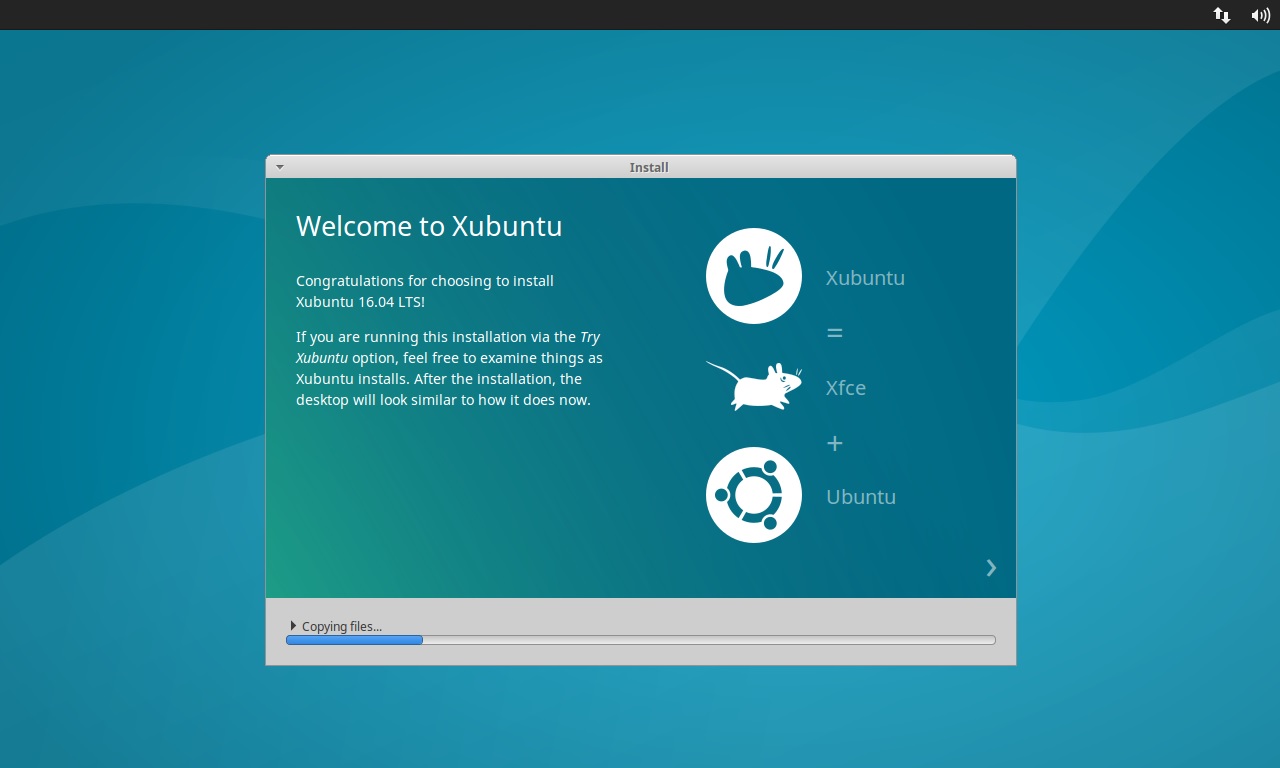Click the Xubuntu mouse logo icon
The image size is (1280, 768).
(754, 276)
